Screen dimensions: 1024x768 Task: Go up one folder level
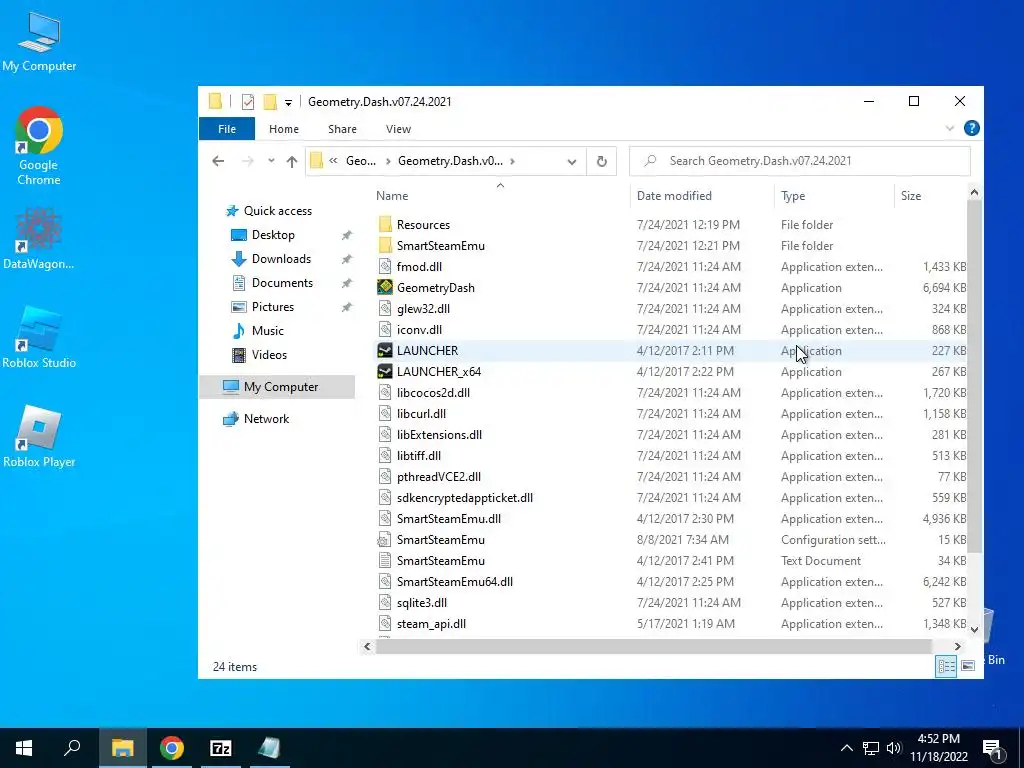[x=292, y=161]
